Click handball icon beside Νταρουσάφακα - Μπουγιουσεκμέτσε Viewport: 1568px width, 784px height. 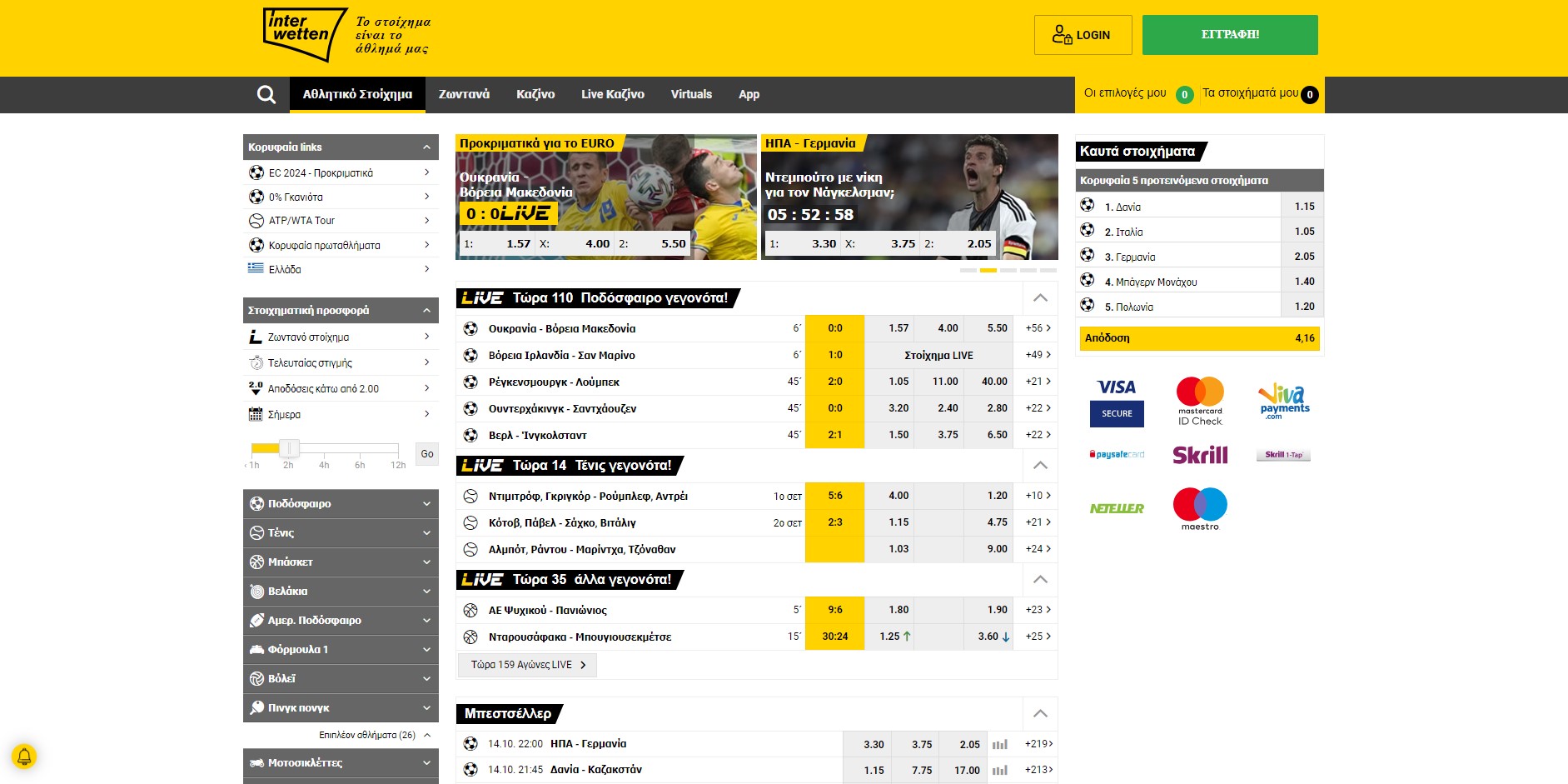tap(470, 637)
